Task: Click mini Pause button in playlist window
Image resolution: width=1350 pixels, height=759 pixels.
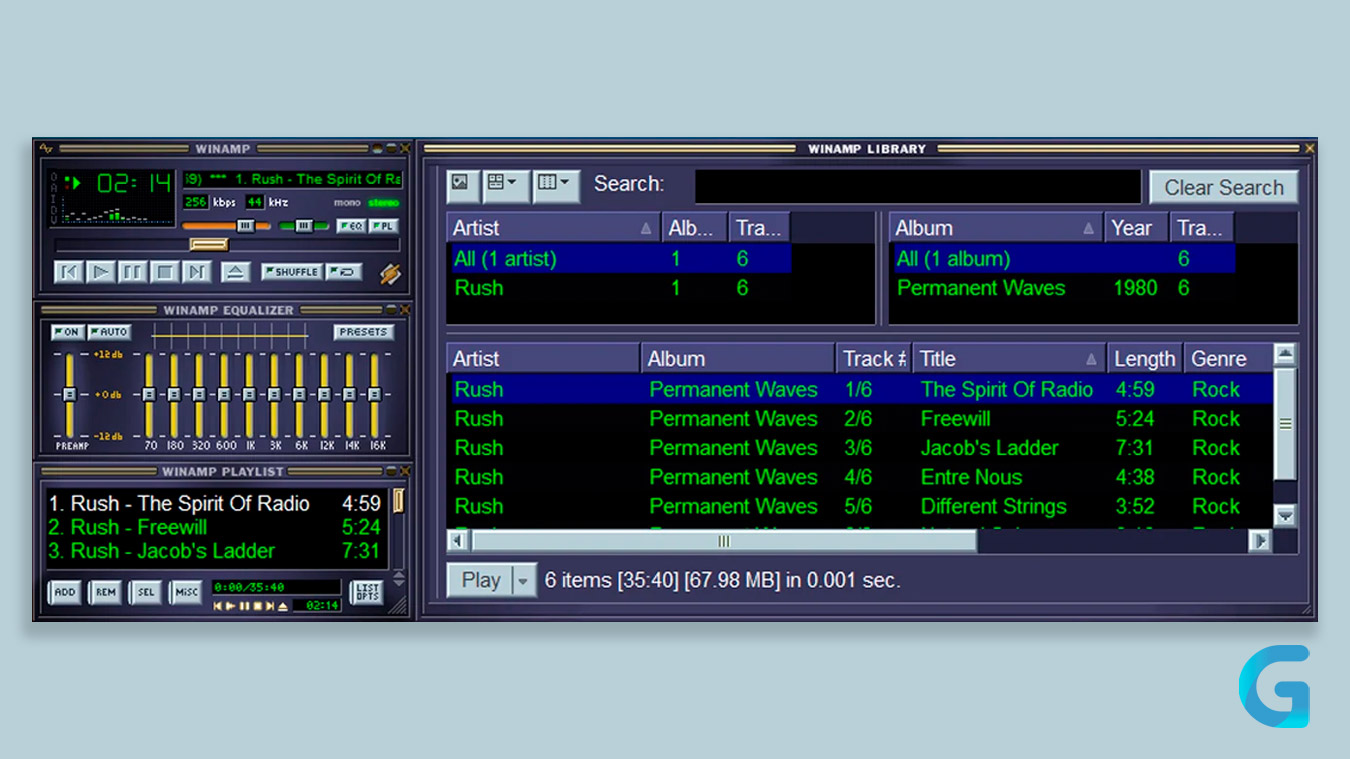Action: coord(244,606)
